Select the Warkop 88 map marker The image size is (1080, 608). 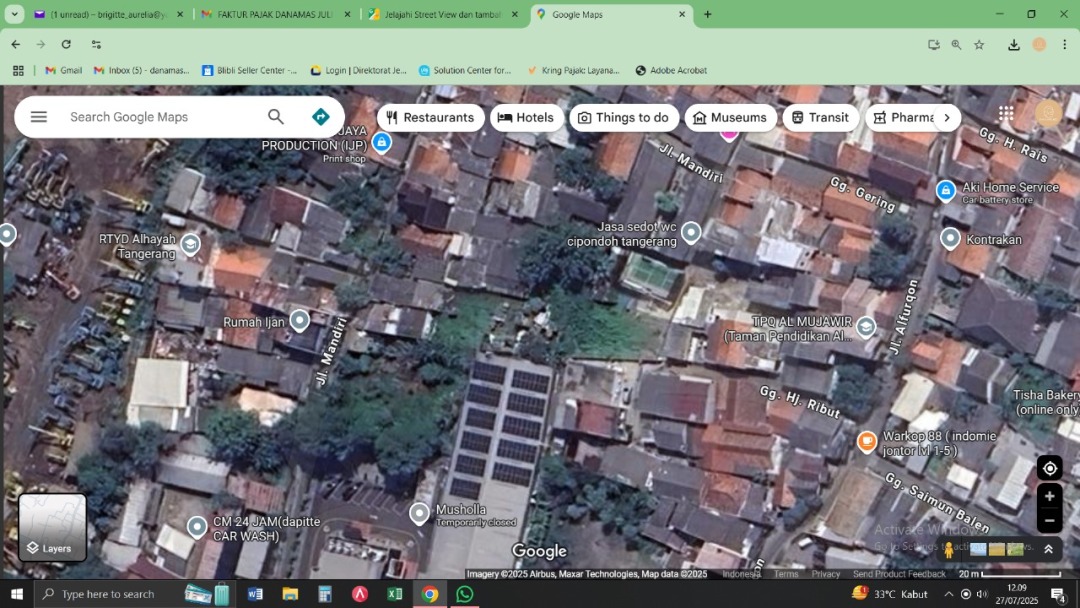tap(867, 441)
